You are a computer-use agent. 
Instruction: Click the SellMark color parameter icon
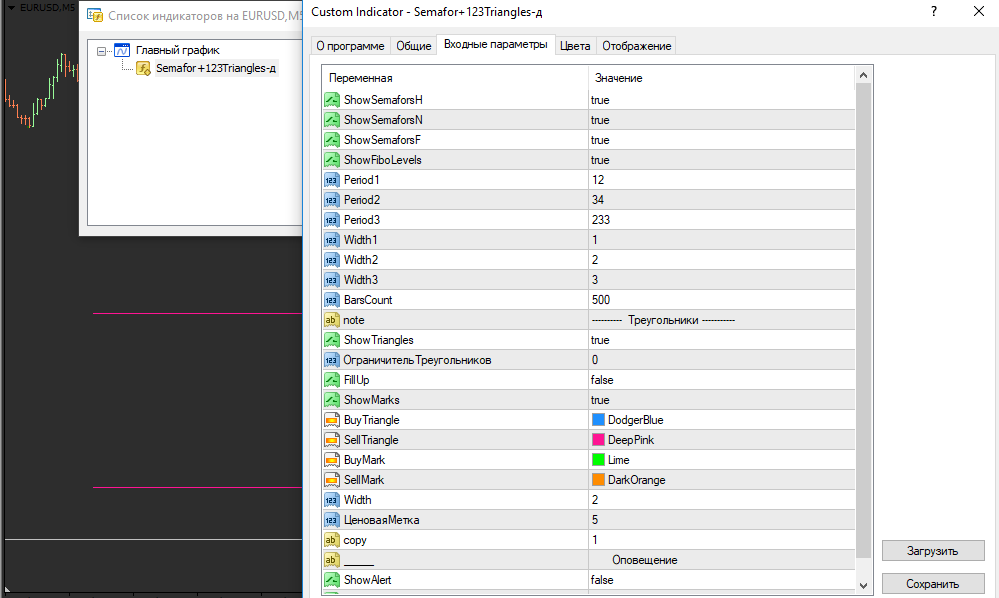point(331,480)
